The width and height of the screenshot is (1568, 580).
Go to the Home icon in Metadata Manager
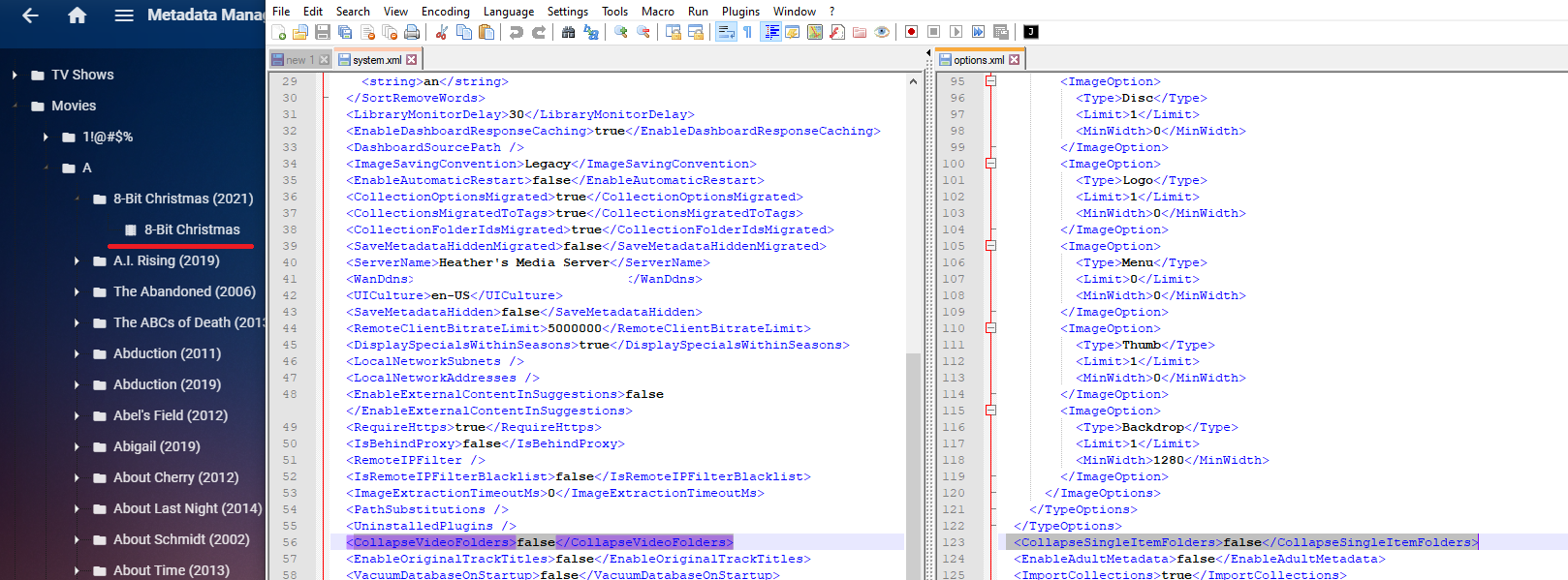78,15
